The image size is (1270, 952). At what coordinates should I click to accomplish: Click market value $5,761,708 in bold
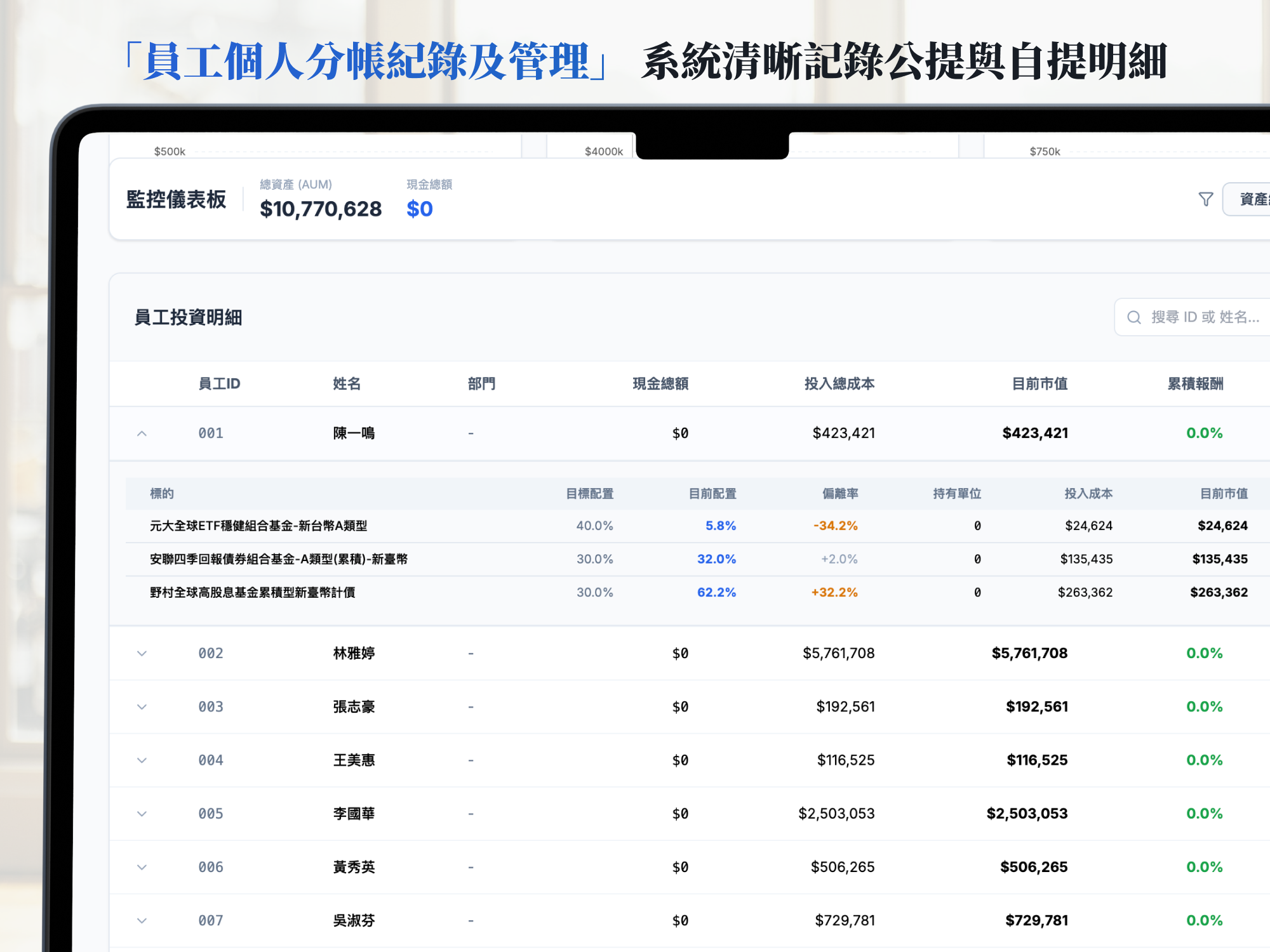tap(1029, 654)
